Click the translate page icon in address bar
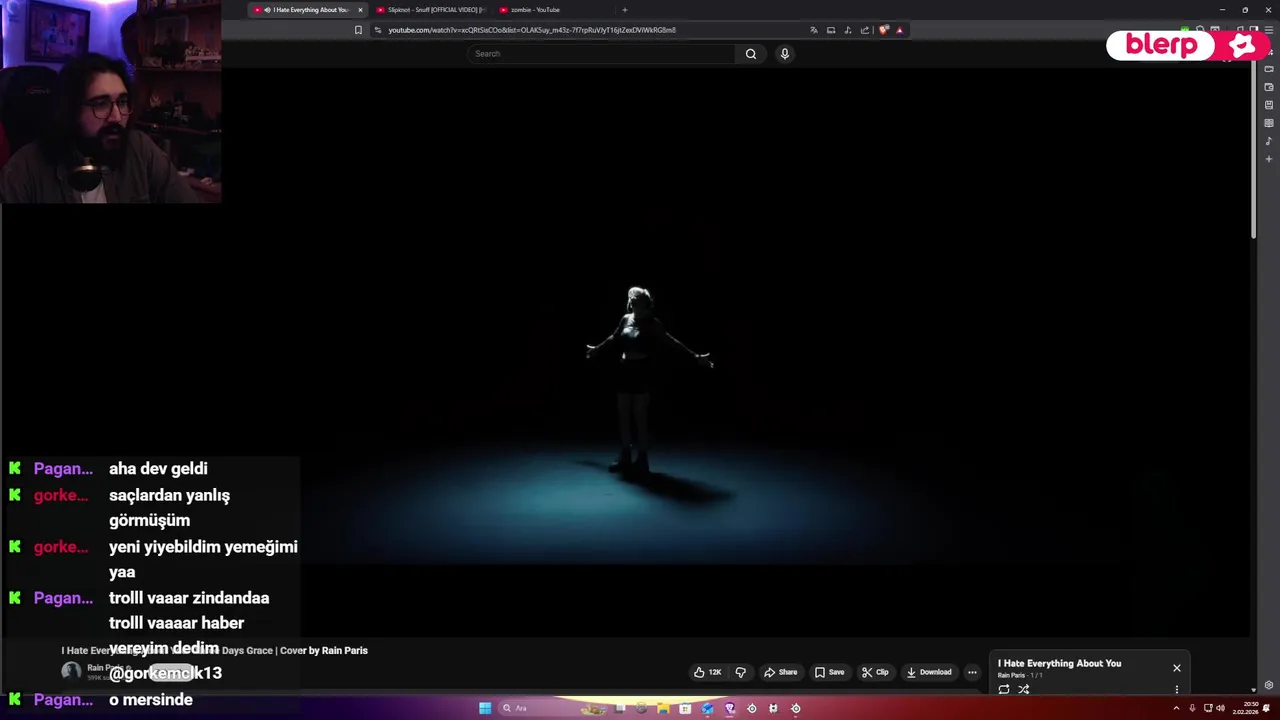Image resolution: width=1280 pixels, height=720 pixels. pos(814,30)
